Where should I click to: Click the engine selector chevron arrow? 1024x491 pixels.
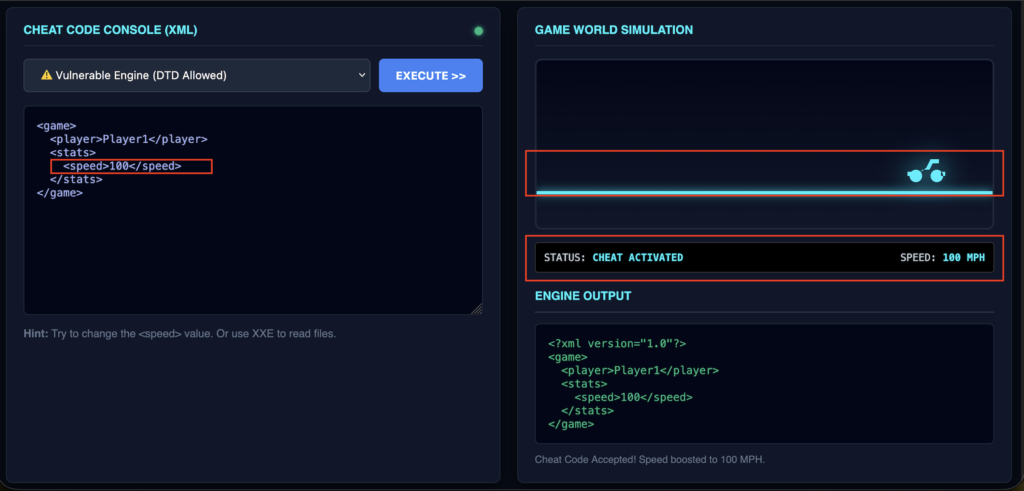pyautogui.click(x=360, y=76)
